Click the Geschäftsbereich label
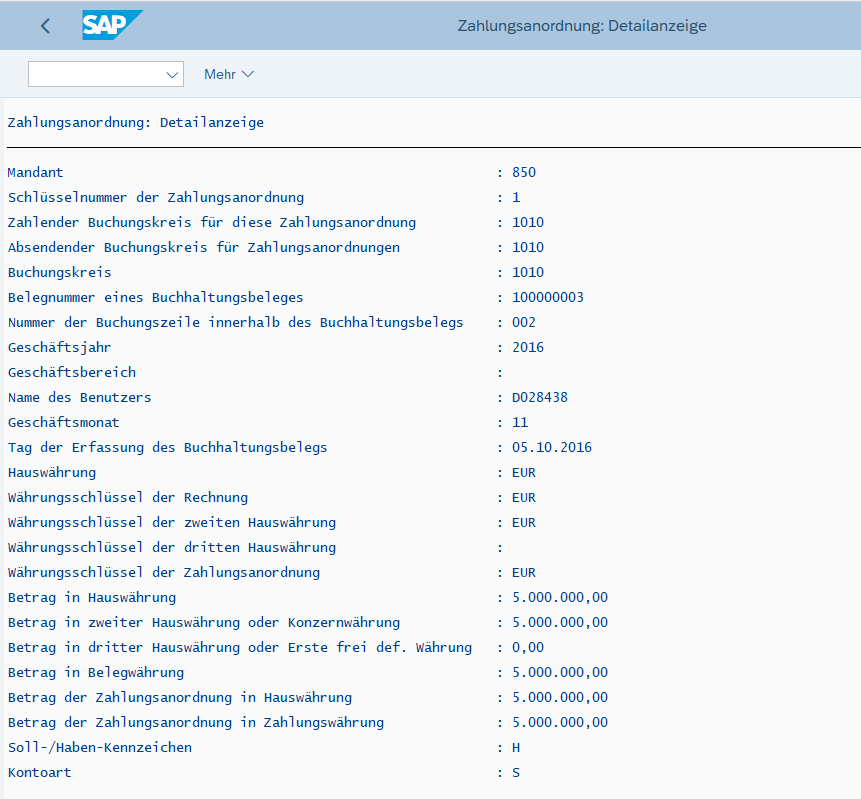The height and width of the screenshot is (799, 861). 71,372
